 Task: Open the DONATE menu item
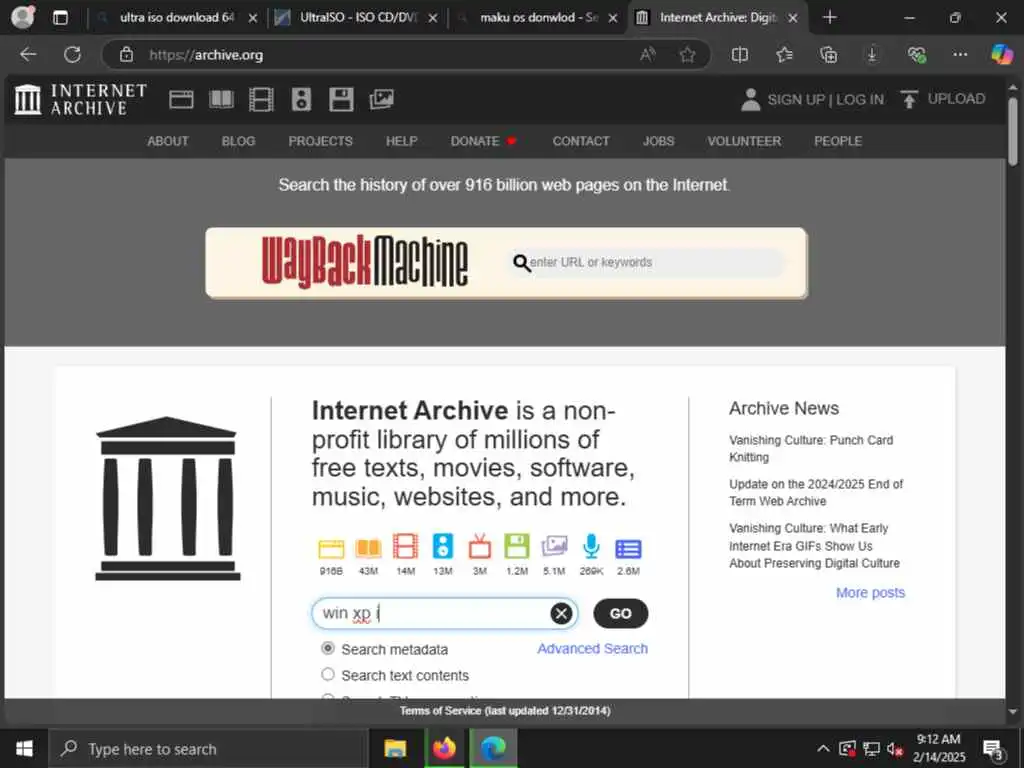tap(483, 141)
